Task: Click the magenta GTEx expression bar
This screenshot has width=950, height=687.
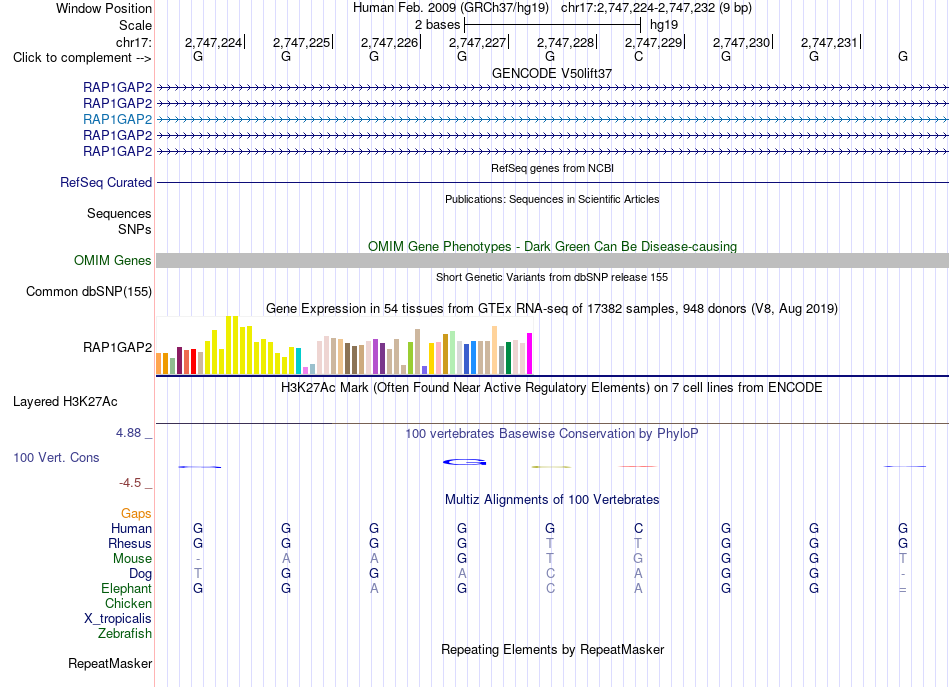Action: (530, 353)
